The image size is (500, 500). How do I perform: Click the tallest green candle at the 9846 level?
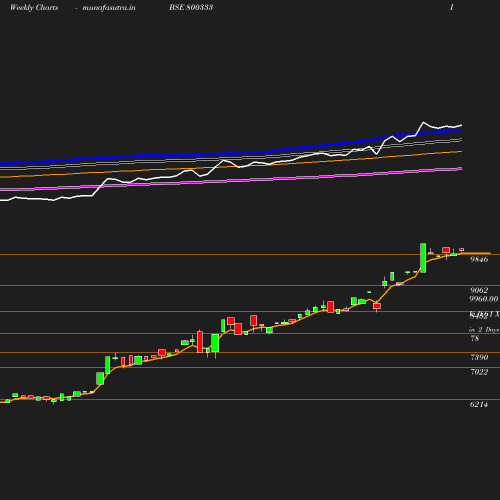(x=423, y=258)
